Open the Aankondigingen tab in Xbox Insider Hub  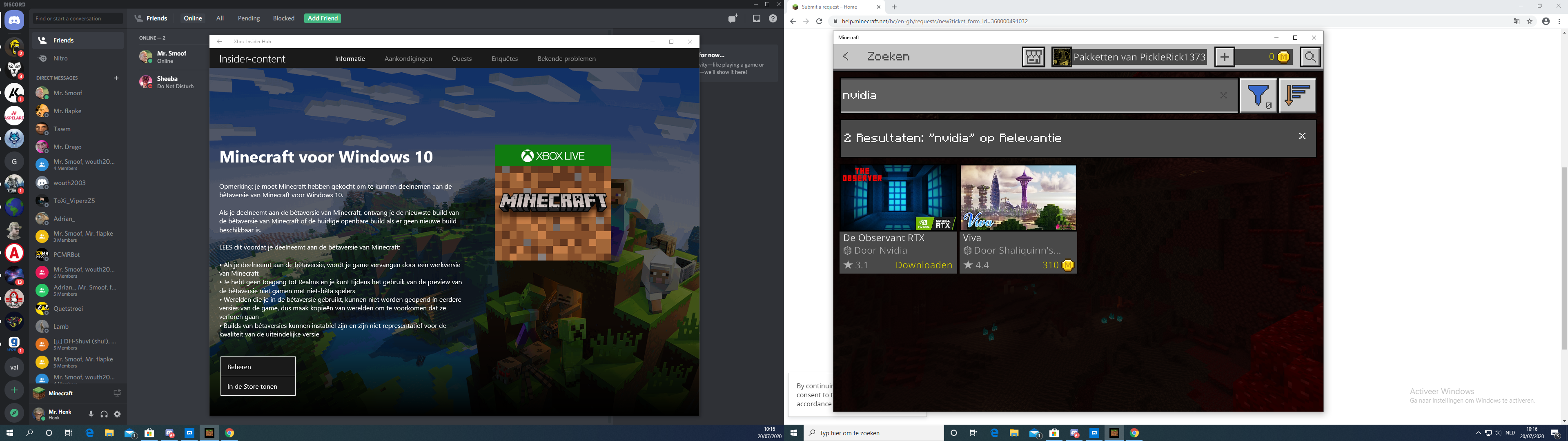pyautogui.click(x=408, y=58)
